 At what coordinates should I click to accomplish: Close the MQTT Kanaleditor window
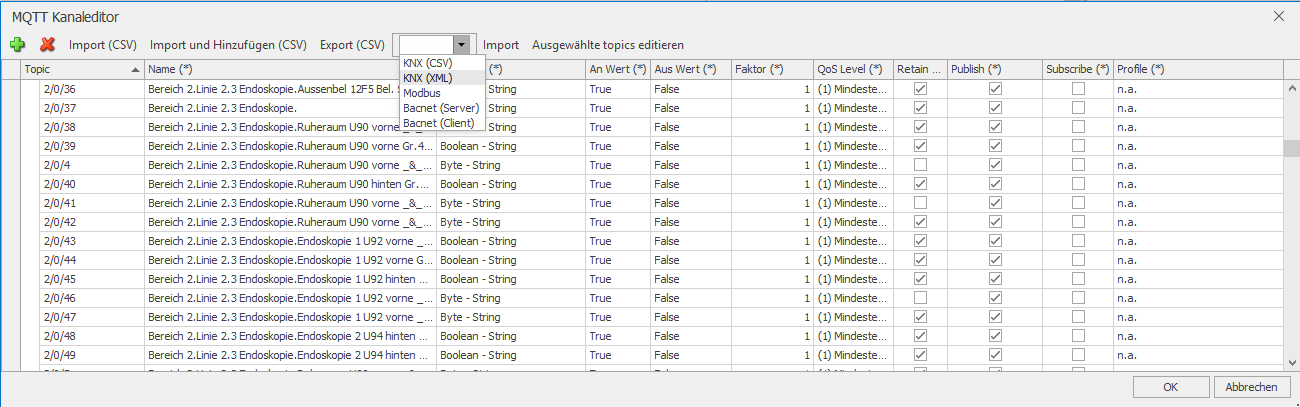click(x=1279, y=15)
